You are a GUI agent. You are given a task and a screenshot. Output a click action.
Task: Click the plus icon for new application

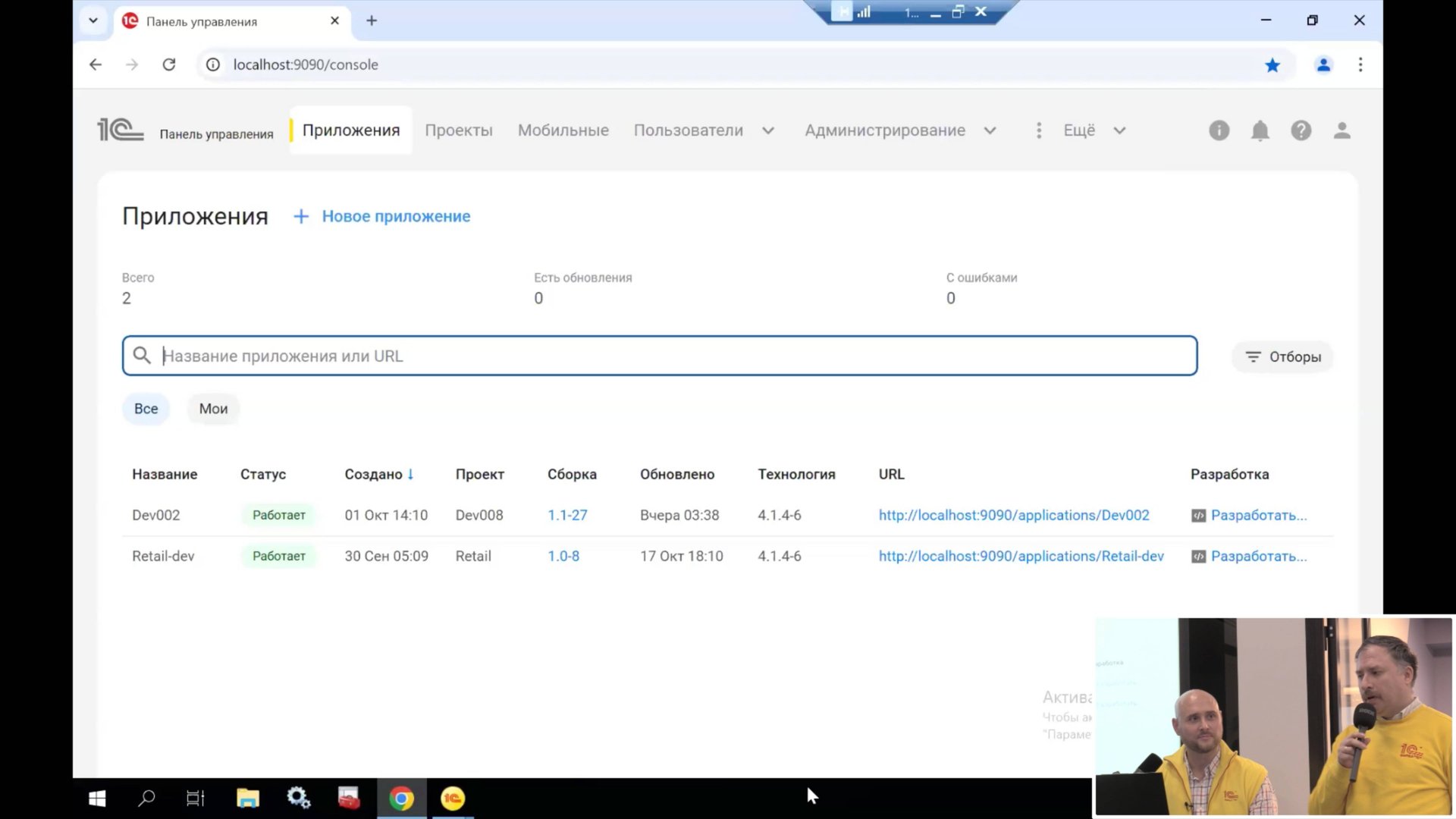pyautogui.click(x=301, y=217)
